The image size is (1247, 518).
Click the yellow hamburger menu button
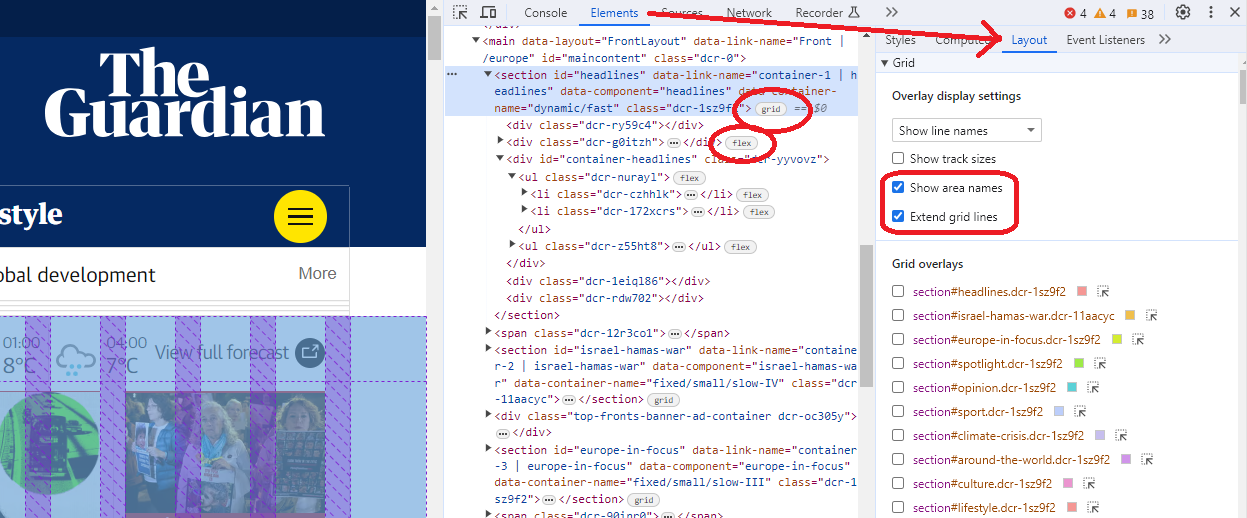(x=300, y=216)
